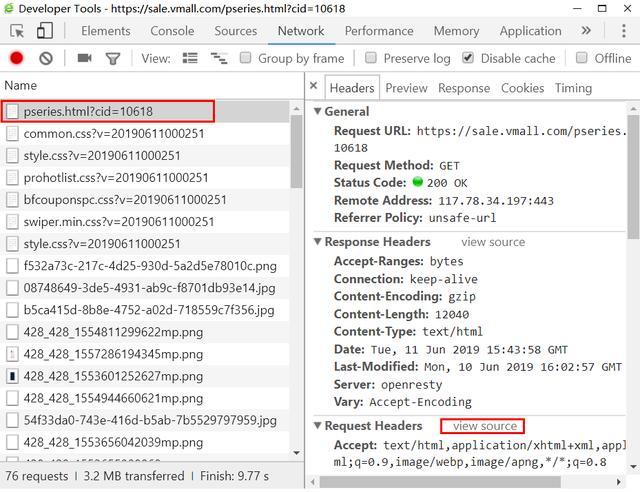Viewport: 640px width, 492px height.
Task: Click file icon of swiper.min.css request
Action: (13, 222)
